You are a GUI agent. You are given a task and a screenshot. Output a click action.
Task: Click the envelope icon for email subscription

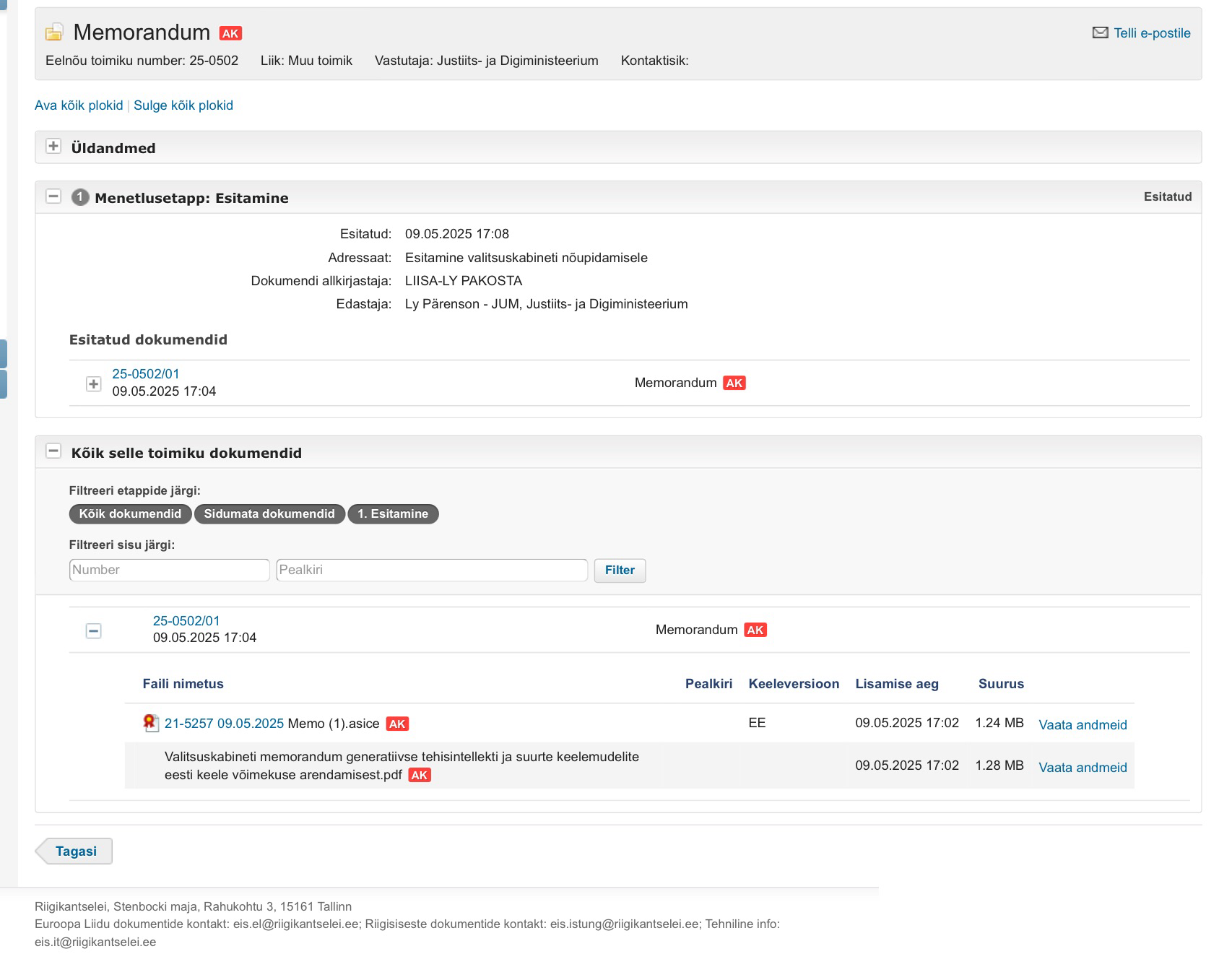pos(1100,32)
